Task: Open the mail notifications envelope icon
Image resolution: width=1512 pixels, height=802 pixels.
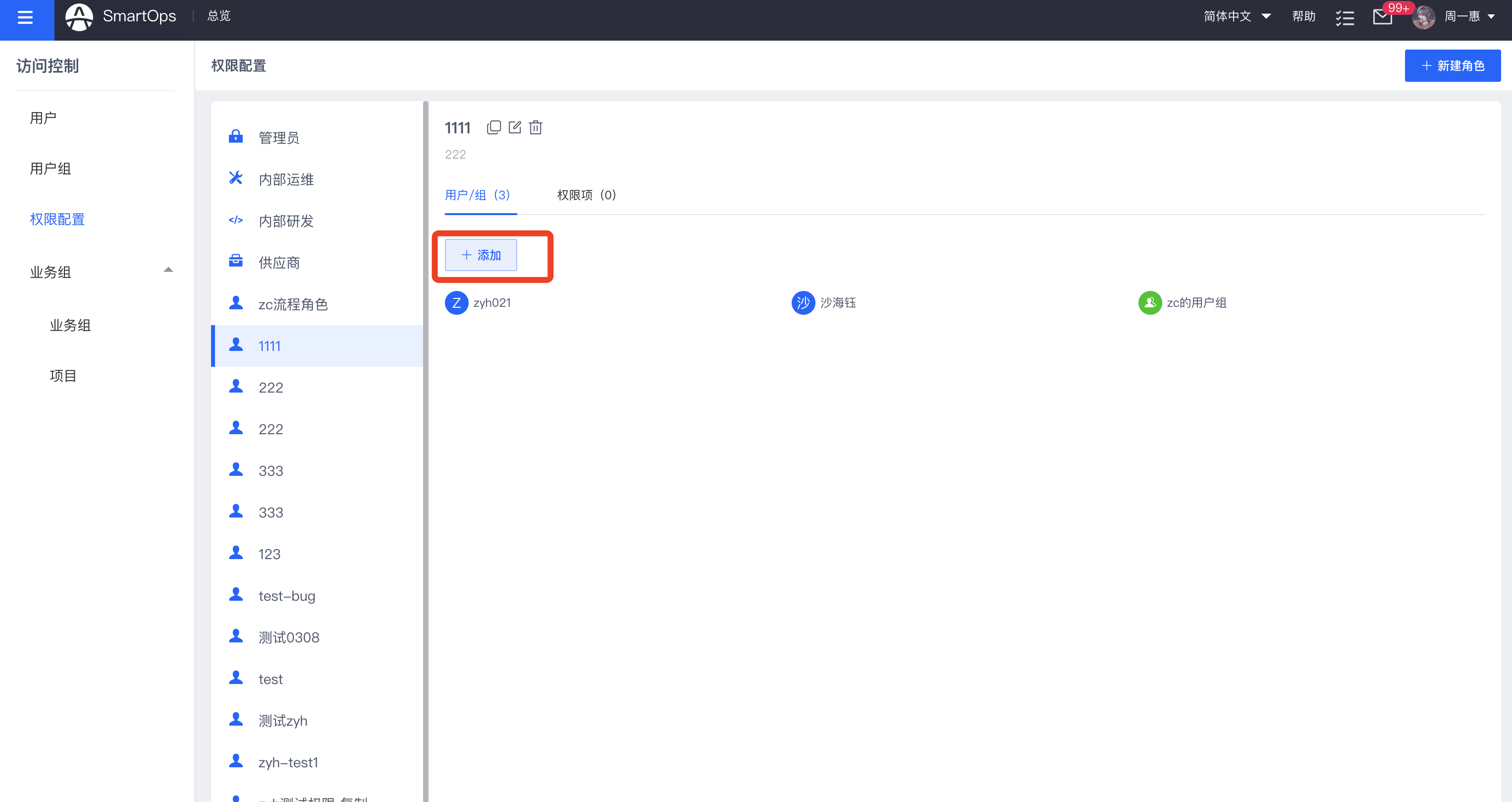Action: coord(1382,17)
